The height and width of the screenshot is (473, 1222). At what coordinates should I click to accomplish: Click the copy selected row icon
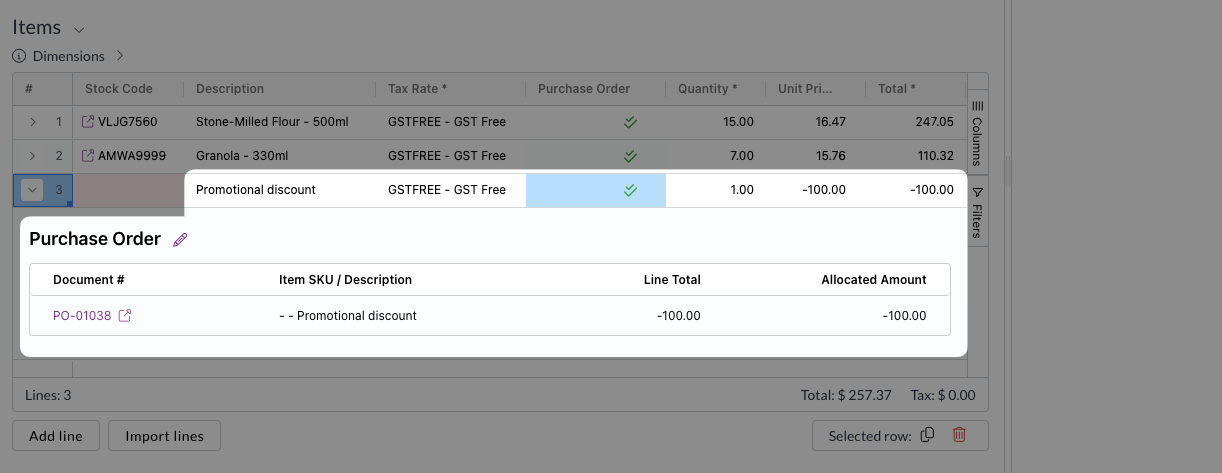pos(927,435)
